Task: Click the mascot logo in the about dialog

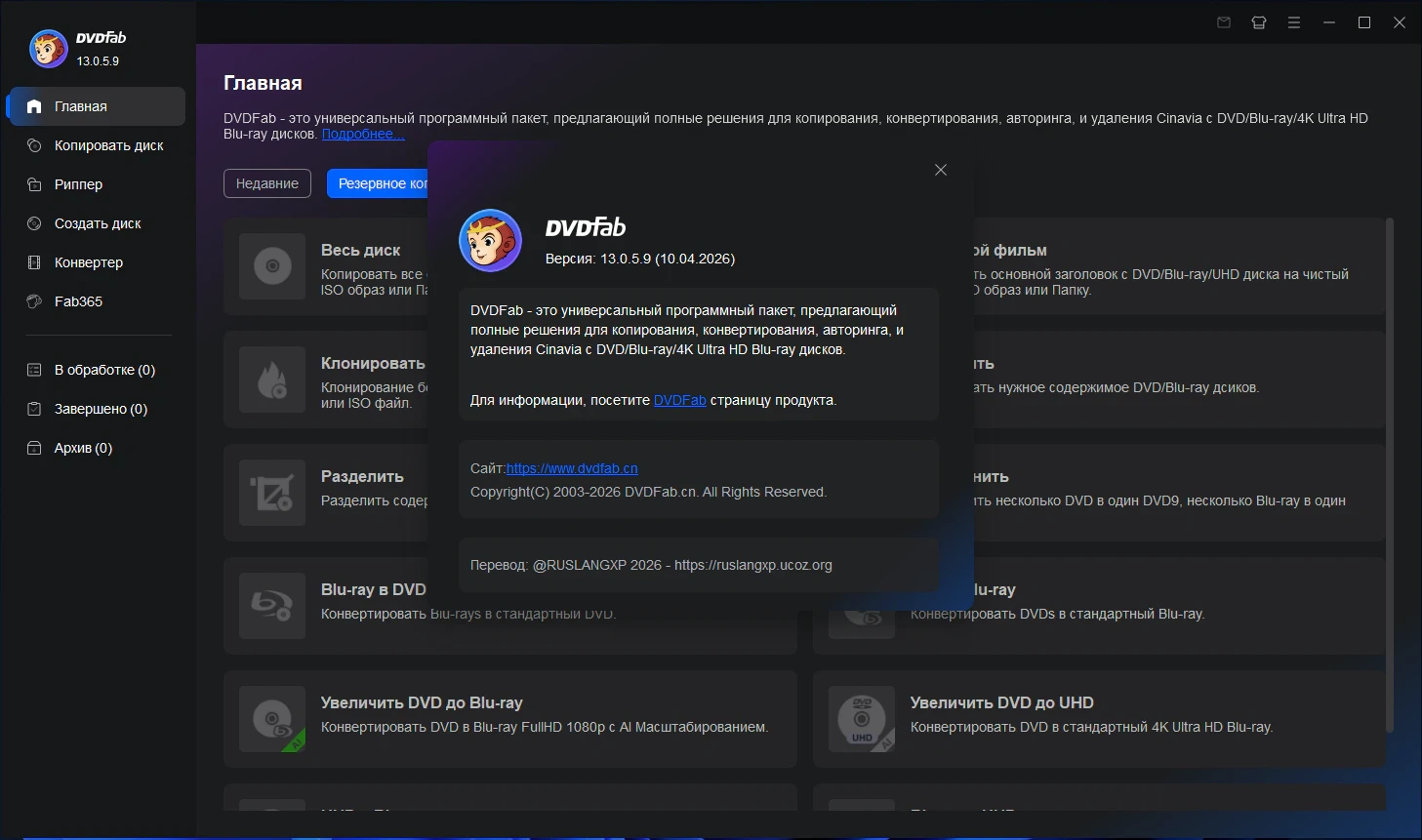Action: click(x=490, y=240)
